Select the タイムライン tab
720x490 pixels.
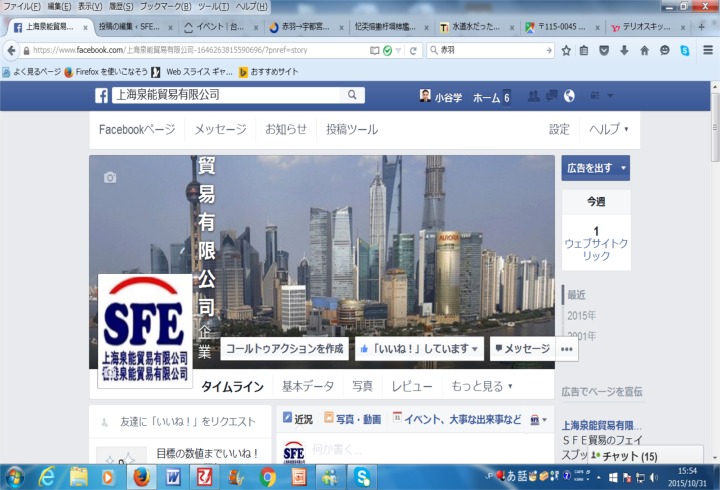(x=232, y=387)
